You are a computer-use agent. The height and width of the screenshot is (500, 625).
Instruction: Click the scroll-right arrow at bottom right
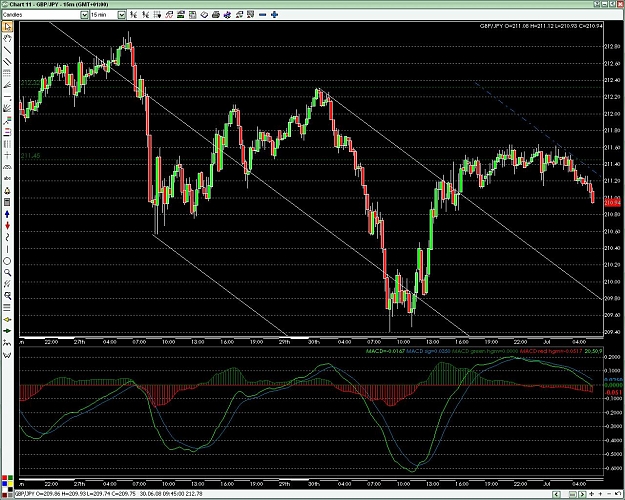point(582,494)
